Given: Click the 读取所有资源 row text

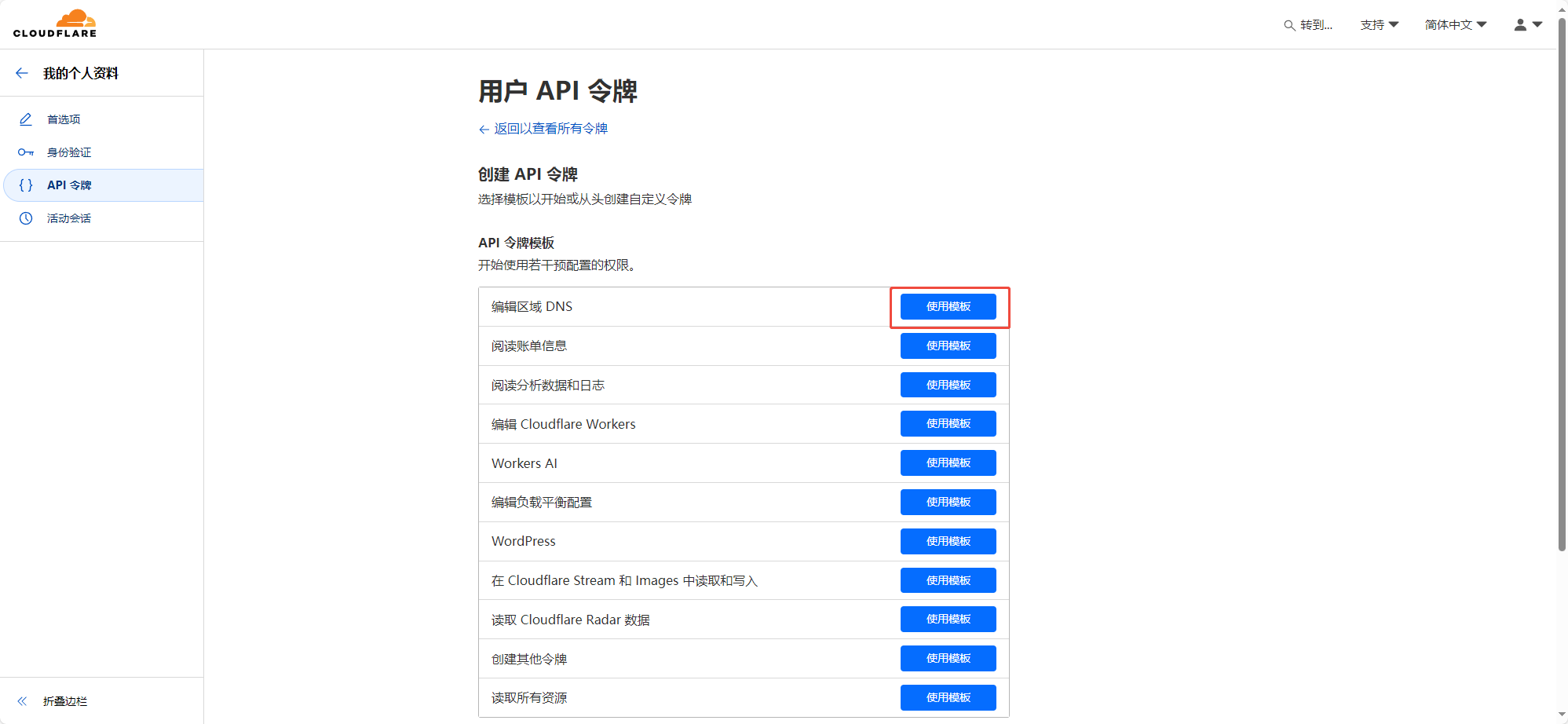Looking at the screenshot, I should pyautogui.click(x=529, y=697).
